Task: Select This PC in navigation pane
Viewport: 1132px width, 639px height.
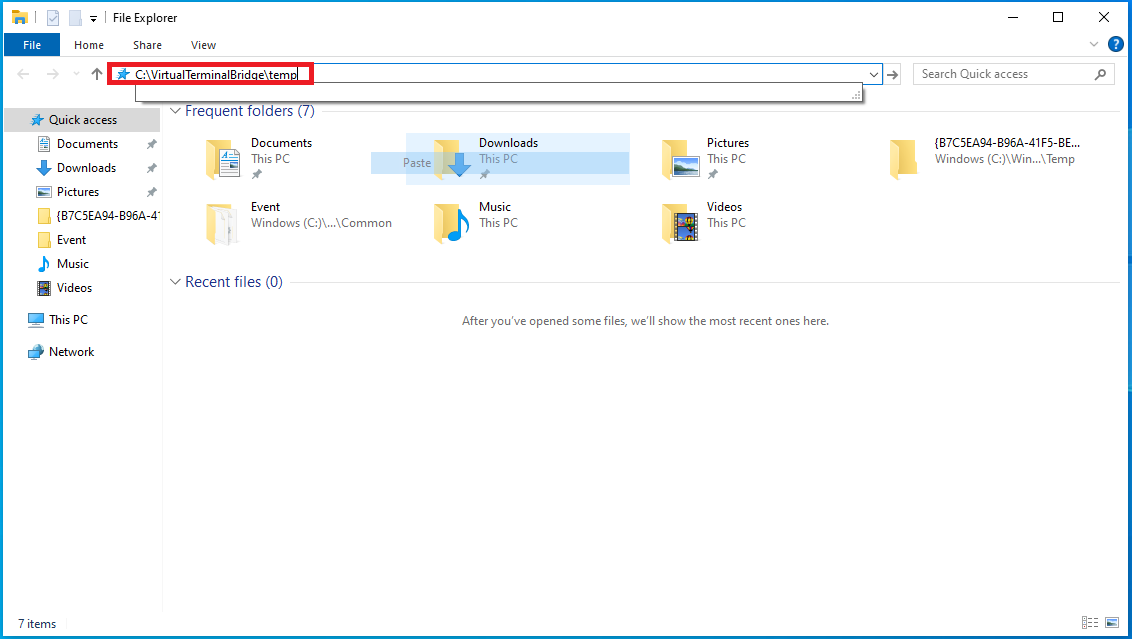Action: coord(68,319)
